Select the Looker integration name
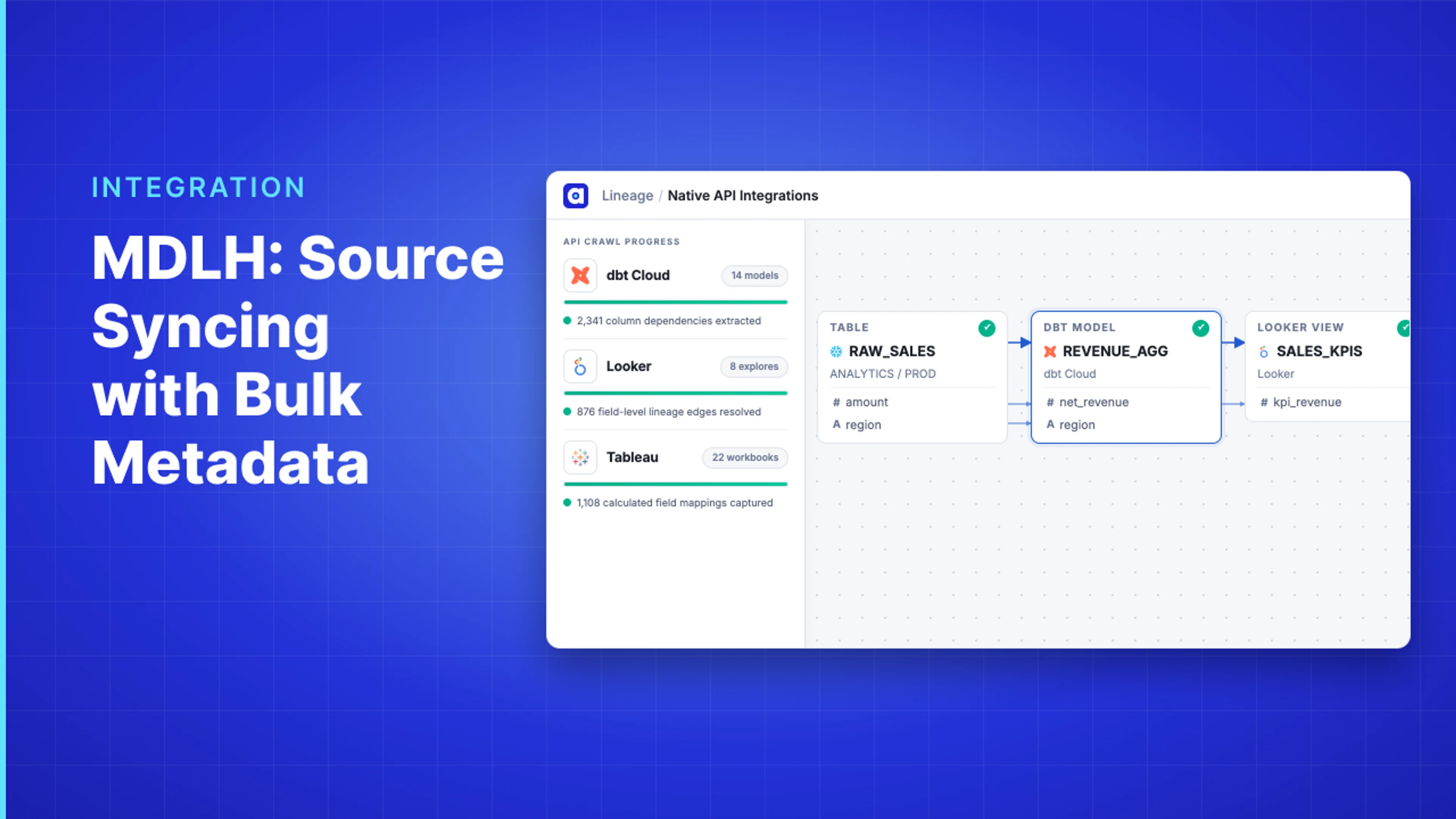 tap(629, 366)
